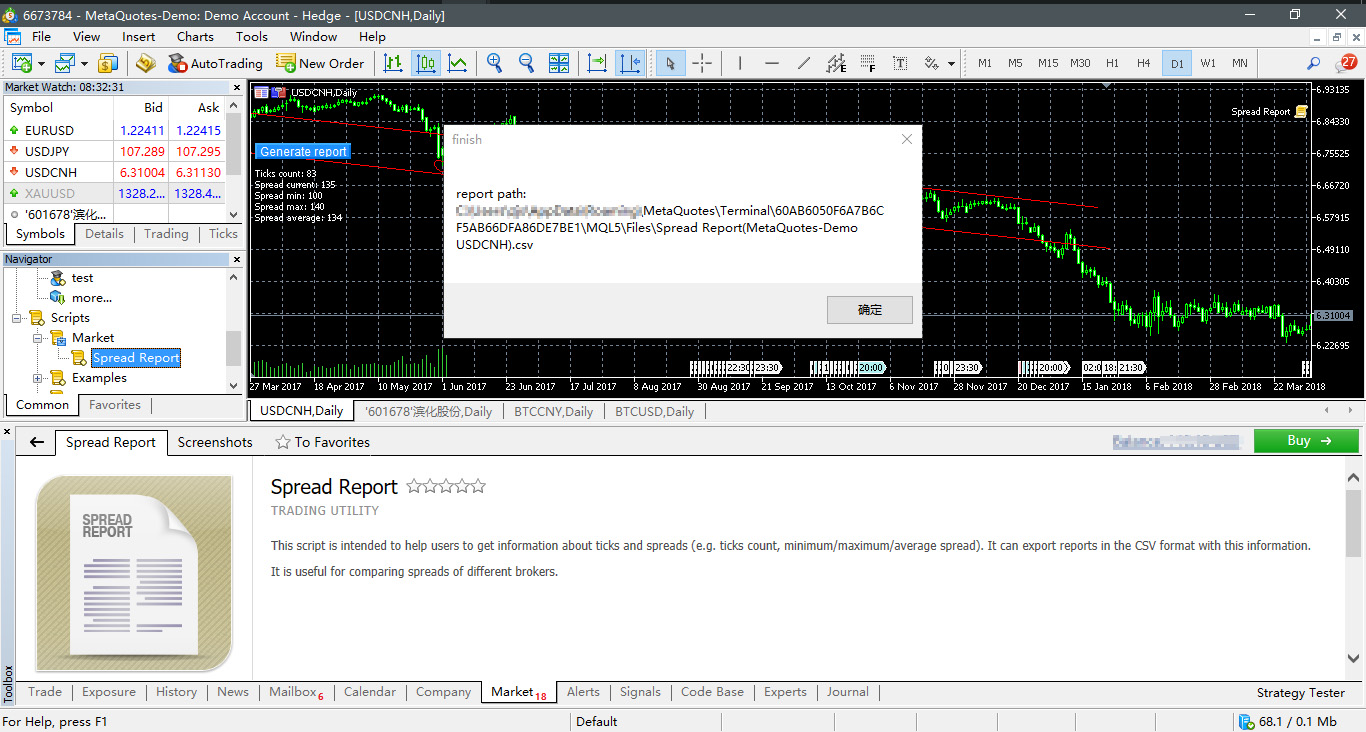Switch to M15 timeframe
Image resolution: width=1366 pixels, height=732 pixels.
click(x=1048, y=63)
